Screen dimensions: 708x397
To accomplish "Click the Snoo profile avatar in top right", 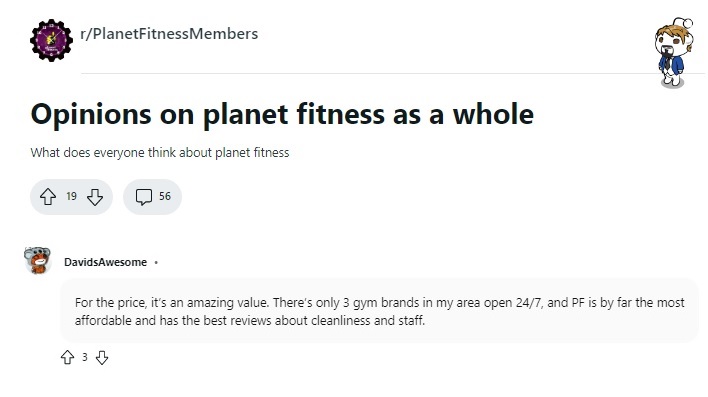I will (674, 52).
